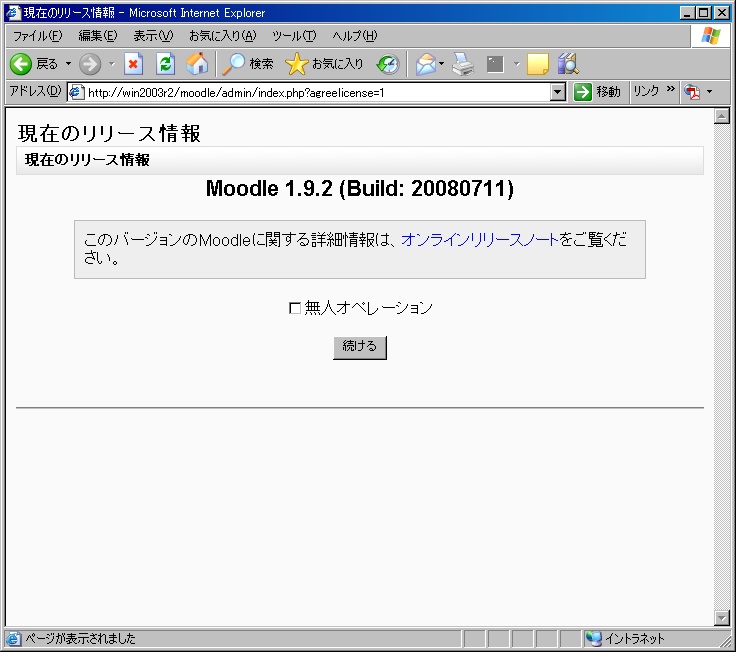Open the Back button history dropdown arrow

pyautogui.click(x=68, y=64)
